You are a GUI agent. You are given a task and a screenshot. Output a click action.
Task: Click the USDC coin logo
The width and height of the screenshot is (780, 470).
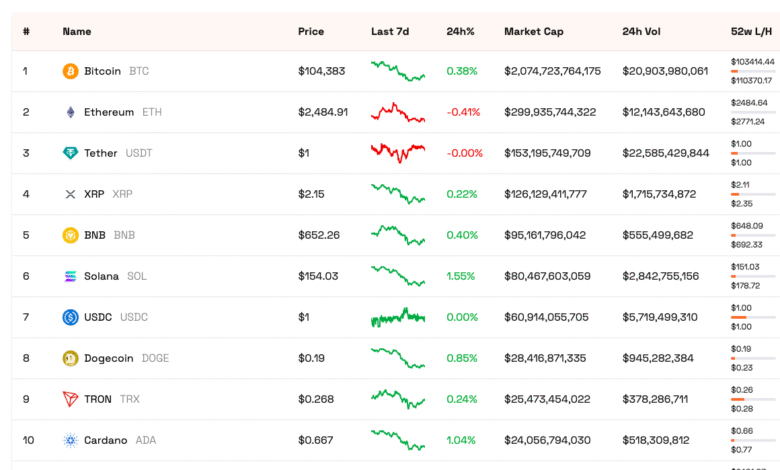click(x=70, y=317)
